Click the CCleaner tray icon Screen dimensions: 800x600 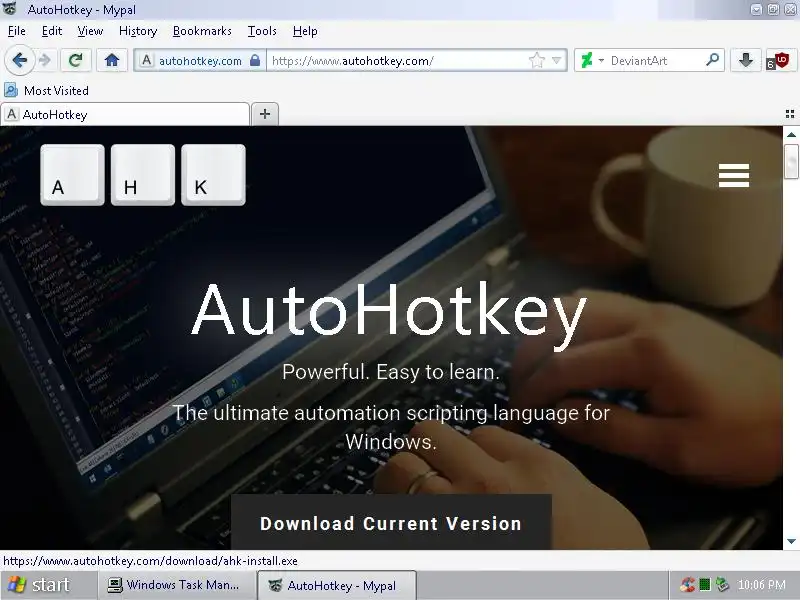pyautogui.click(x=687, y=585)
